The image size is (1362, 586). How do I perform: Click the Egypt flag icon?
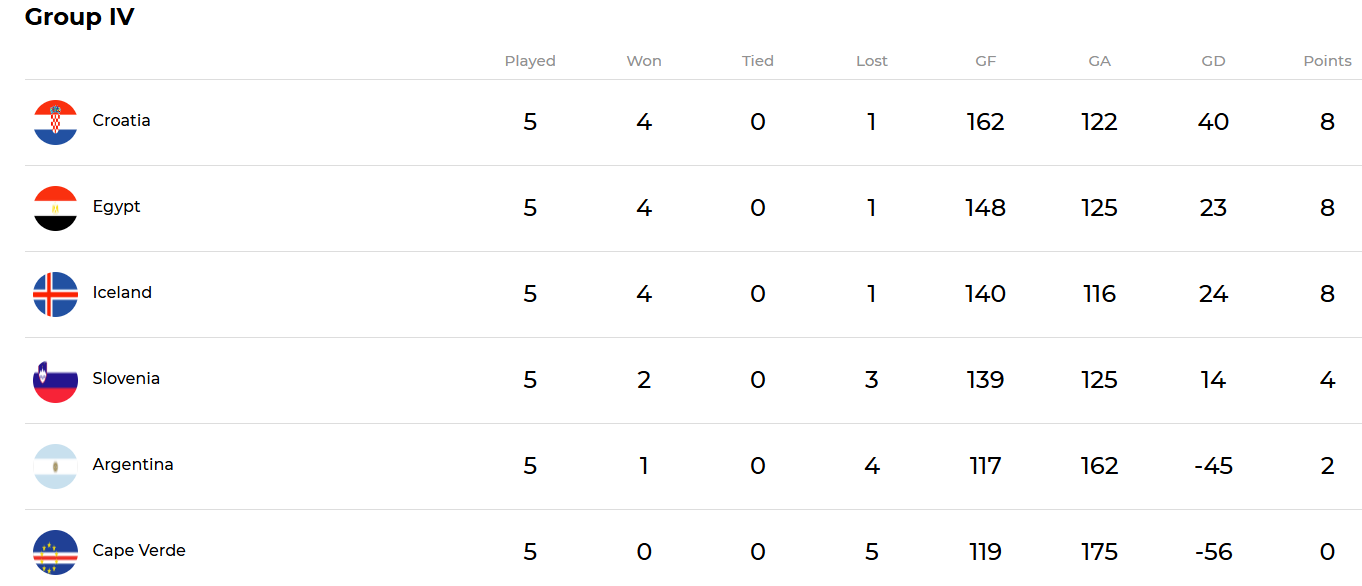pos(55,208)
